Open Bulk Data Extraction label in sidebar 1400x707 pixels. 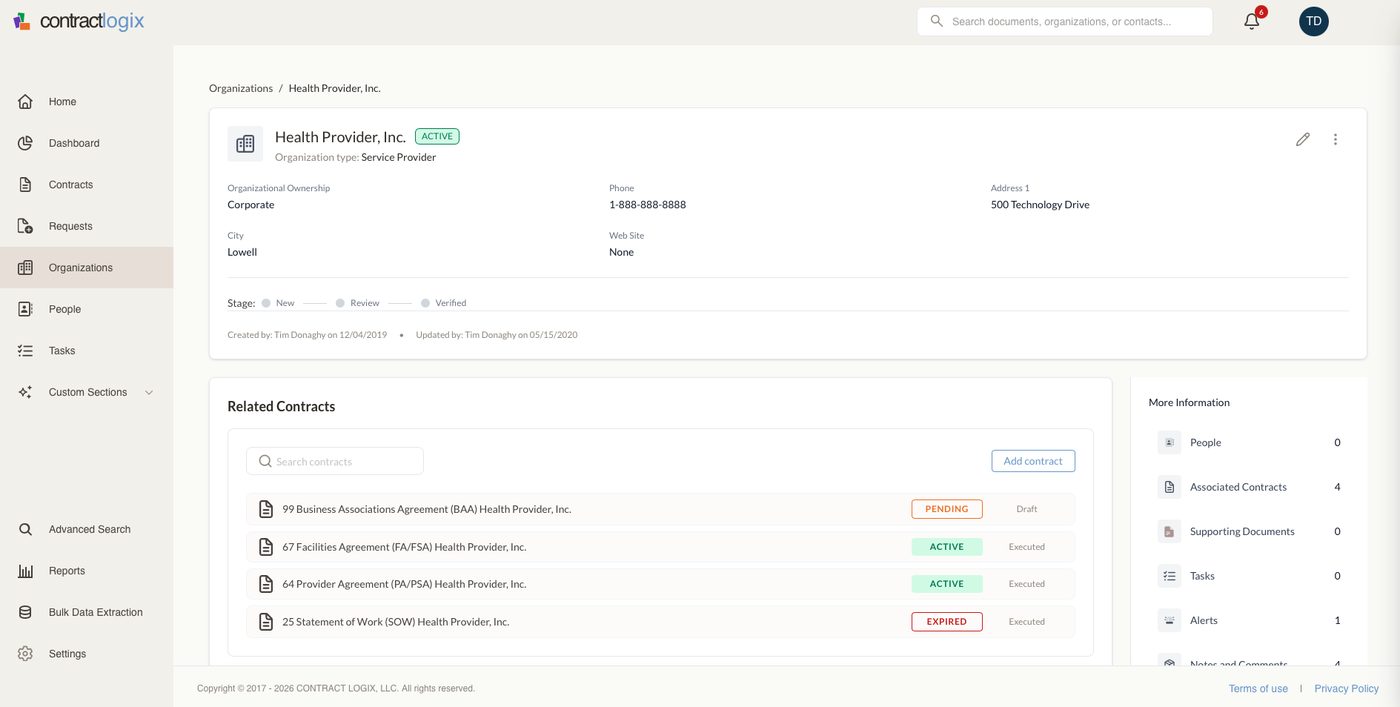[96, 612]
